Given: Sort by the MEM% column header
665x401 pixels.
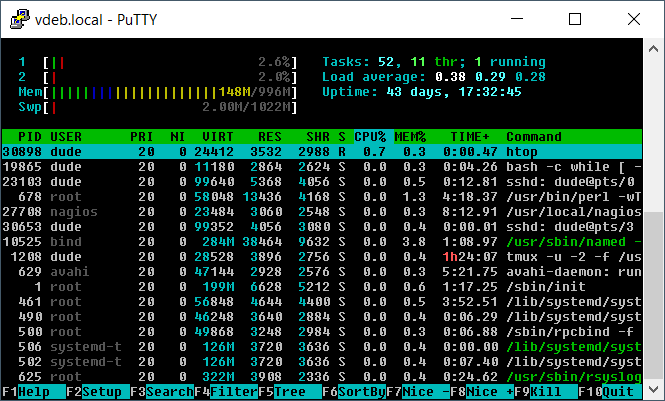Looking at the screenshot, I should click(410, 136).
